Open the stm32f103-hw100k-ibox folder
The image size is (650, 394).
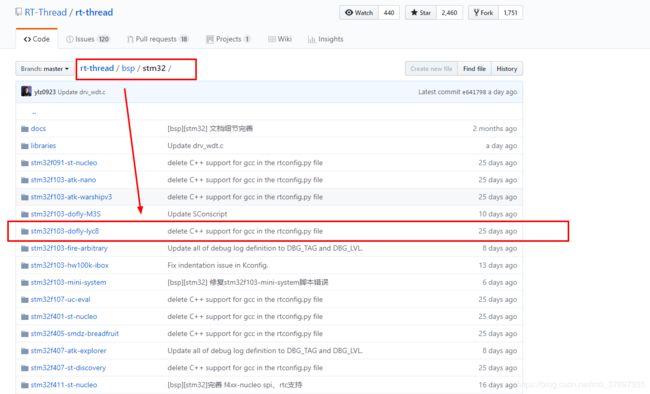tap(70, 265)
